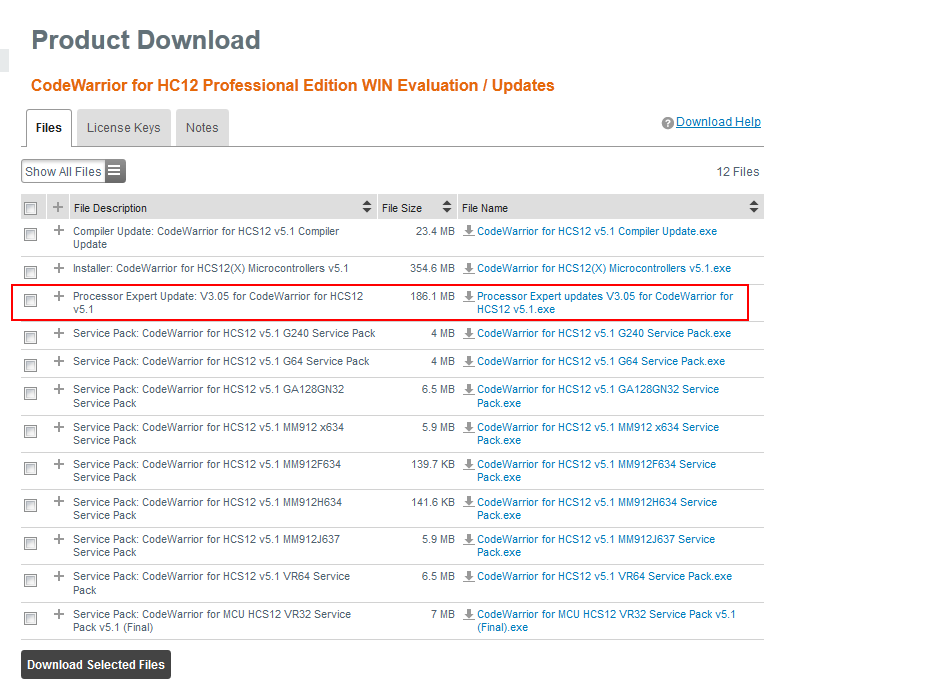Expand the Processor Expert Update row details
Screen dimensions: 934x685
(x=58, y=295)
